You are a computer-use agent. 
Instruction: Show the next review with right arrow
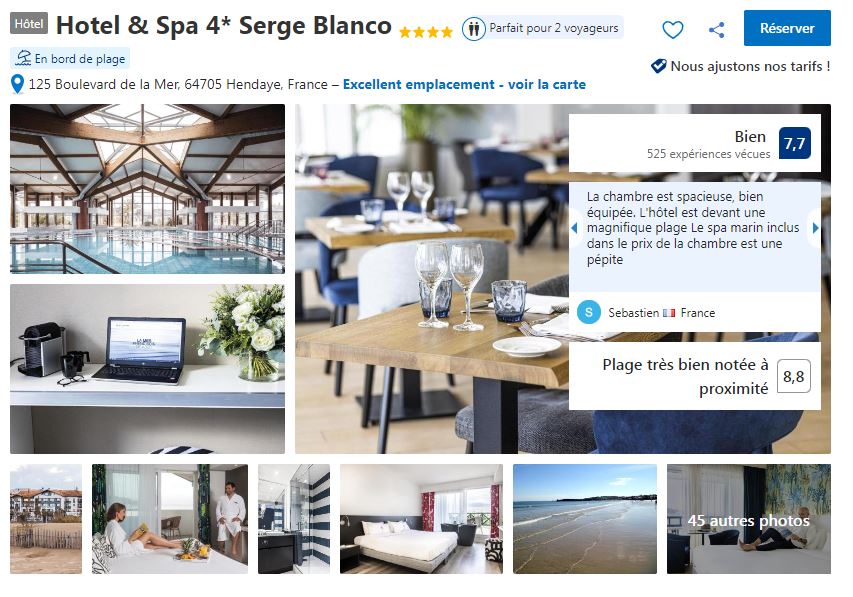point(815,228)
